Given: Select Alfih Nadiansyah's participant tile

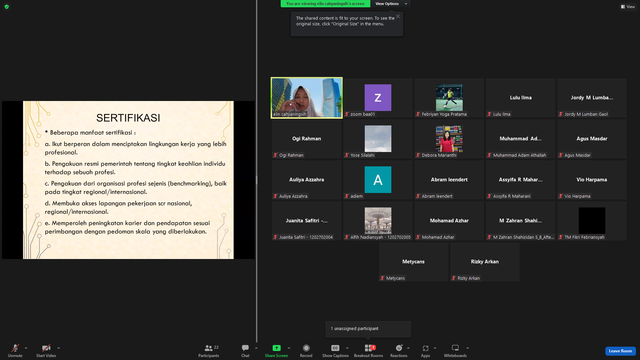Looking at the screenshot, I should 378,221.
